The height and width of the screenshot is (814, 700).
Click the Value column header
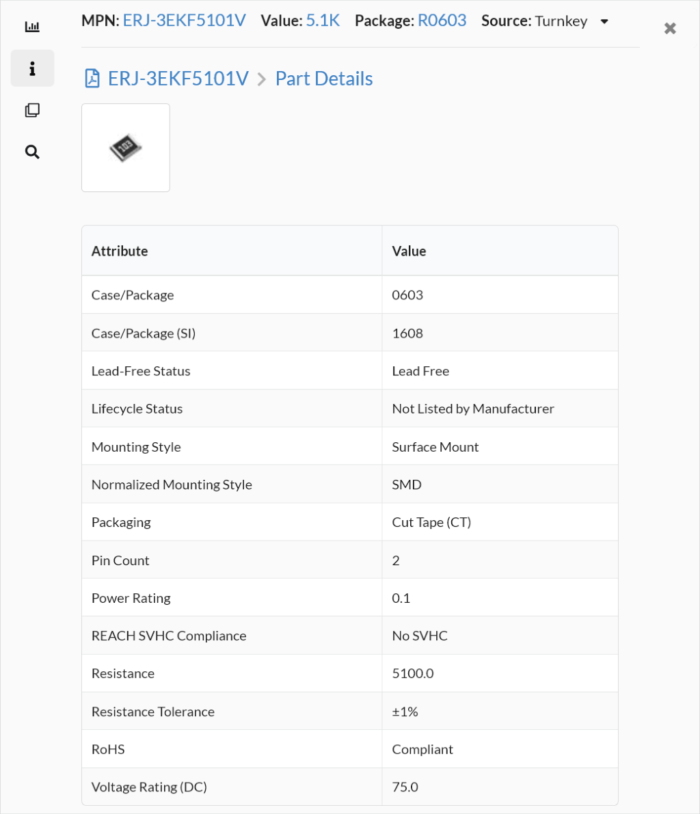click(409, 251)
